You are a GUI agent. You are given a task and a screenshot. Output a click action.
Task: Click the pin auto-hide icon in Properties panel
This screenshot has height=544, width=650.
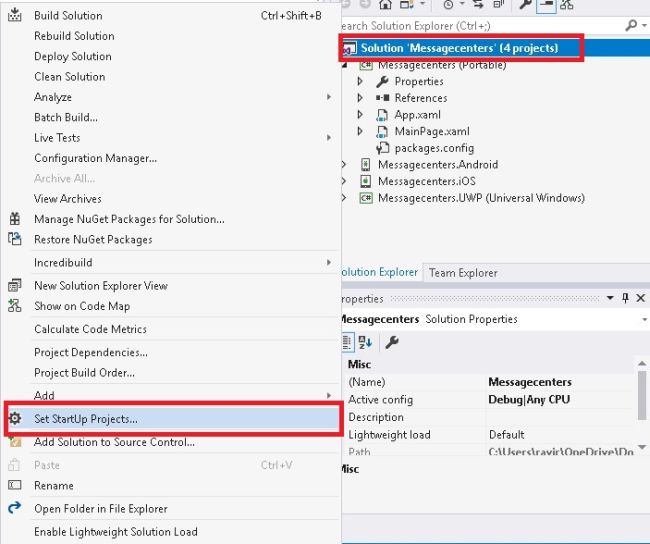tap(625, 298)
